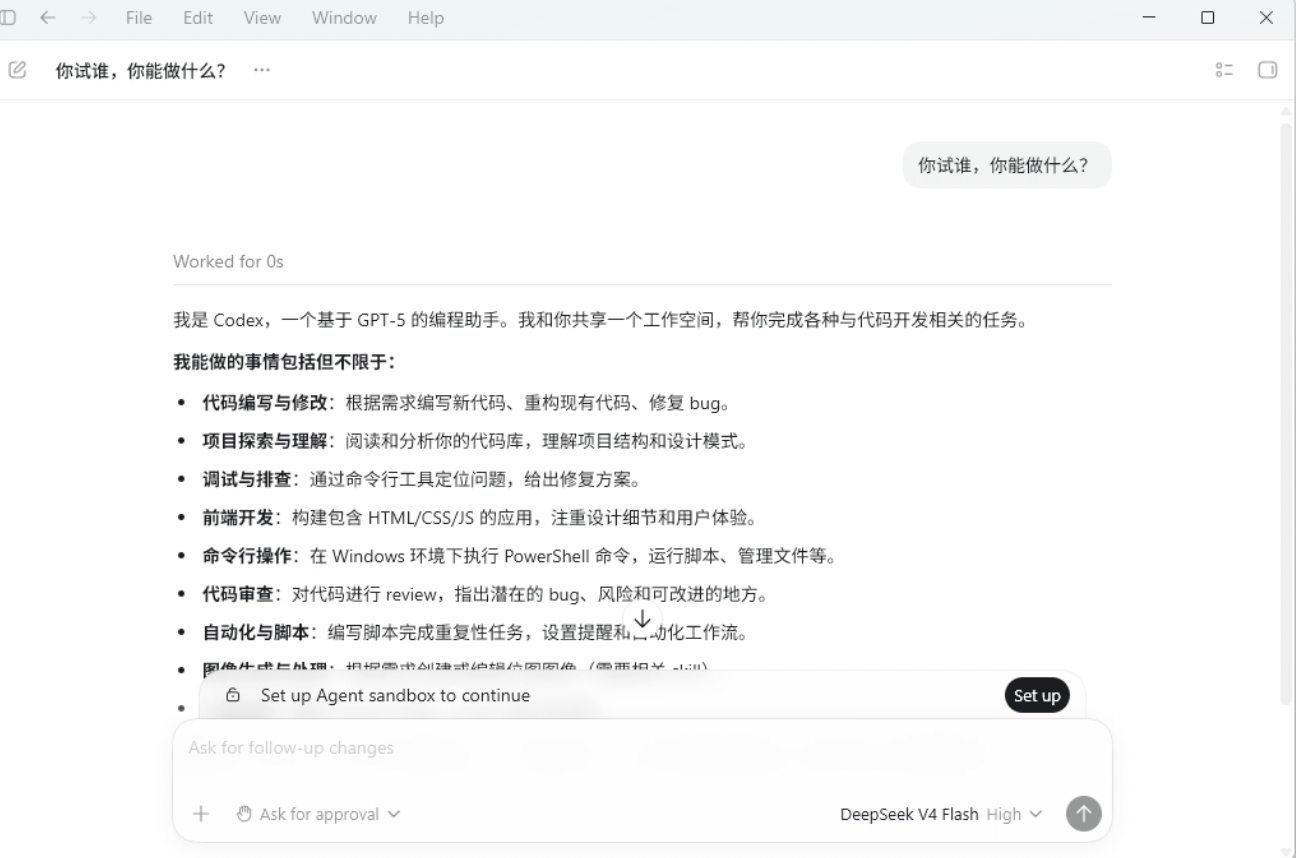This screenshot has width=1296, height=858.
Task: Toggle the right side panel icon
Action: pos(1267,70)
